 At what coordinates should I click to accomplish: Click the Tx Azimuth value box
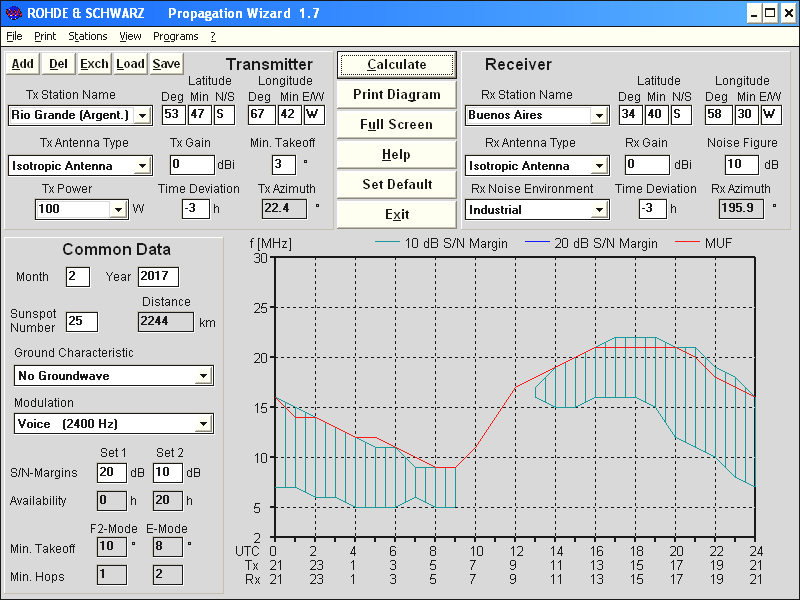coord(284,209)
